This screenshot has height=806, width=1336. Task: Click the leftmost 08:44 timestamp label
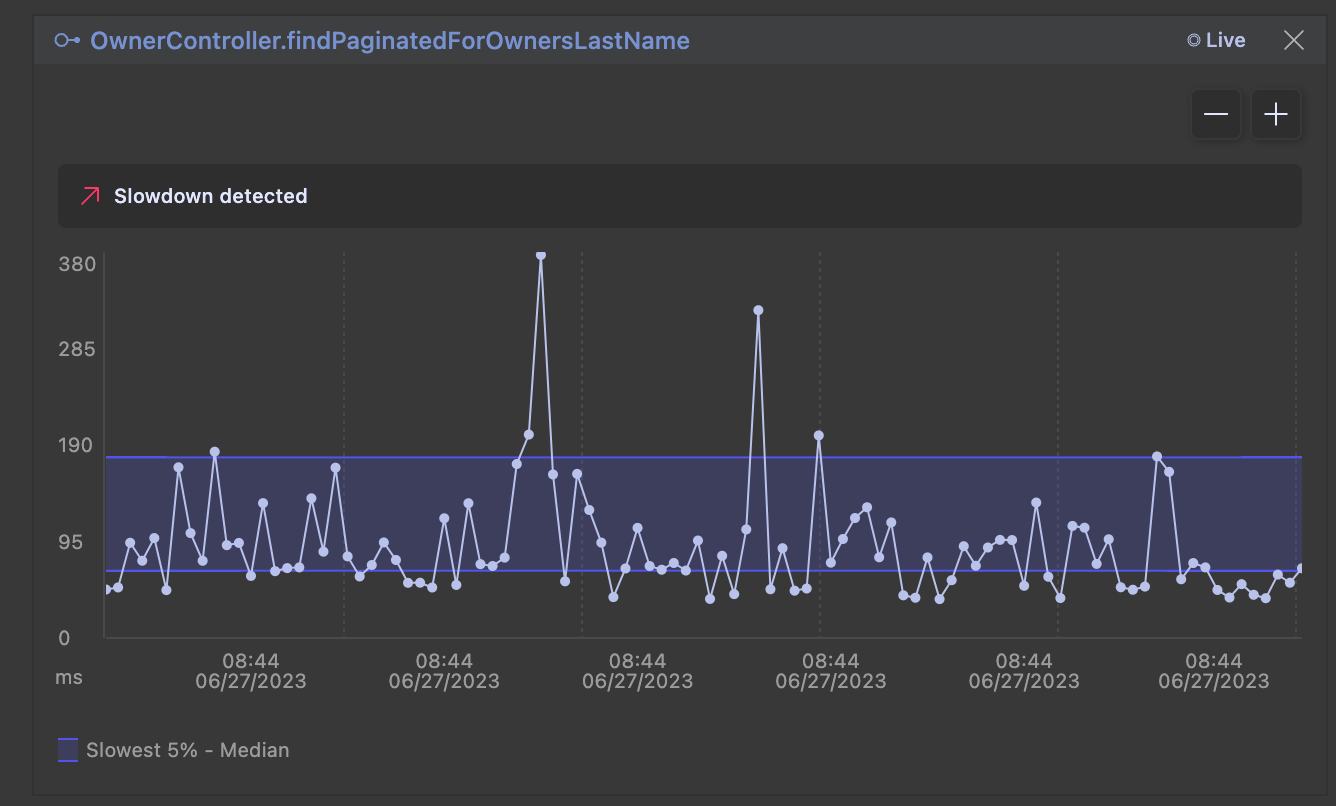[x=251, y=661]
